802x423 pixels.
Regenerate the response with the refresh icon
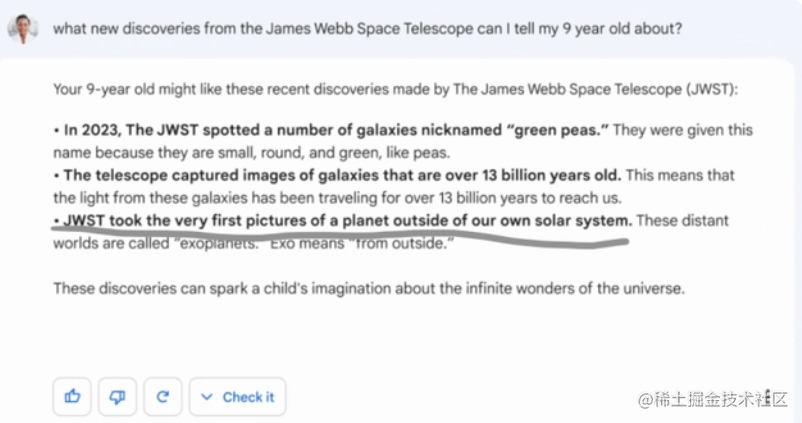pos(163,396)
